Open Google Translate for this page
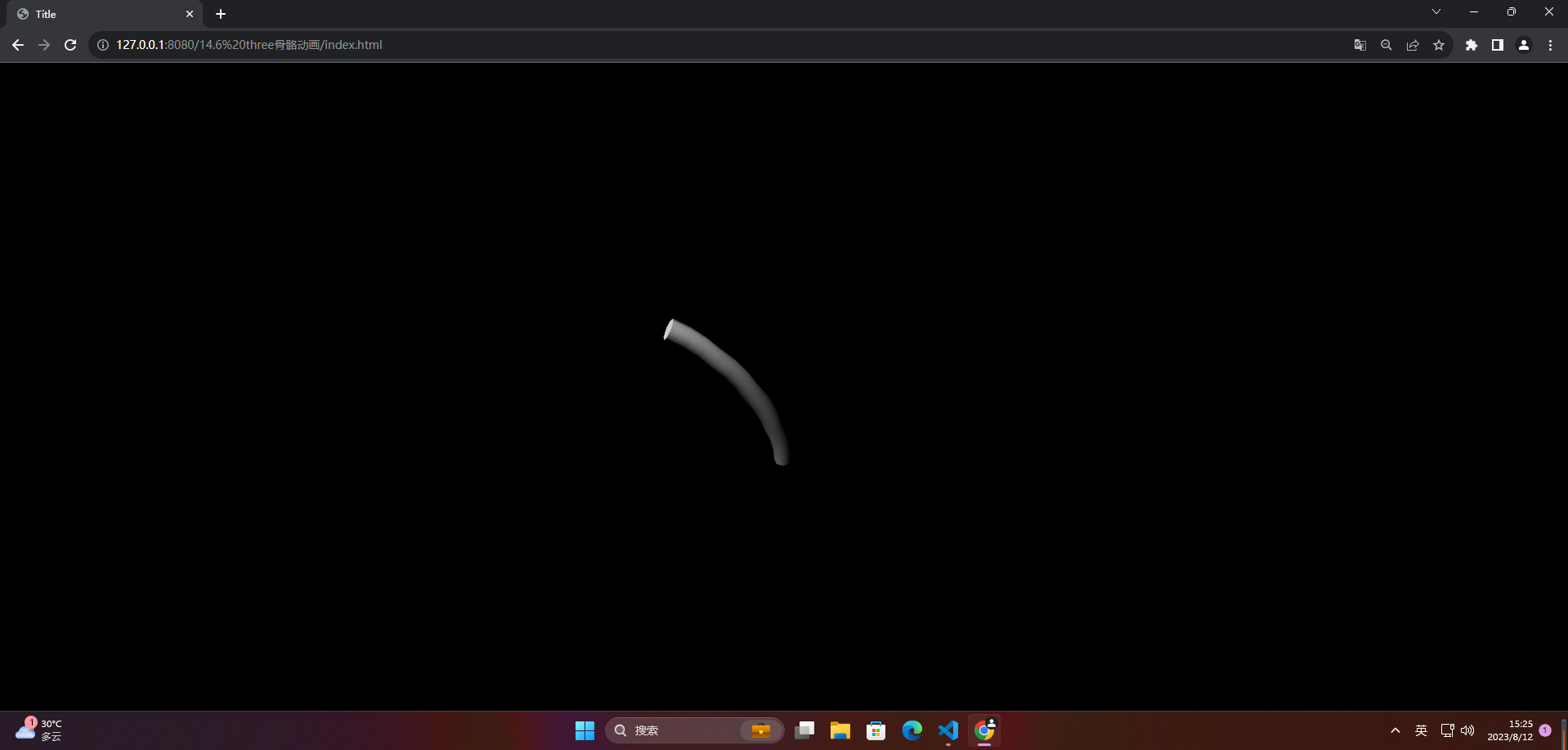 [1360, 45]
